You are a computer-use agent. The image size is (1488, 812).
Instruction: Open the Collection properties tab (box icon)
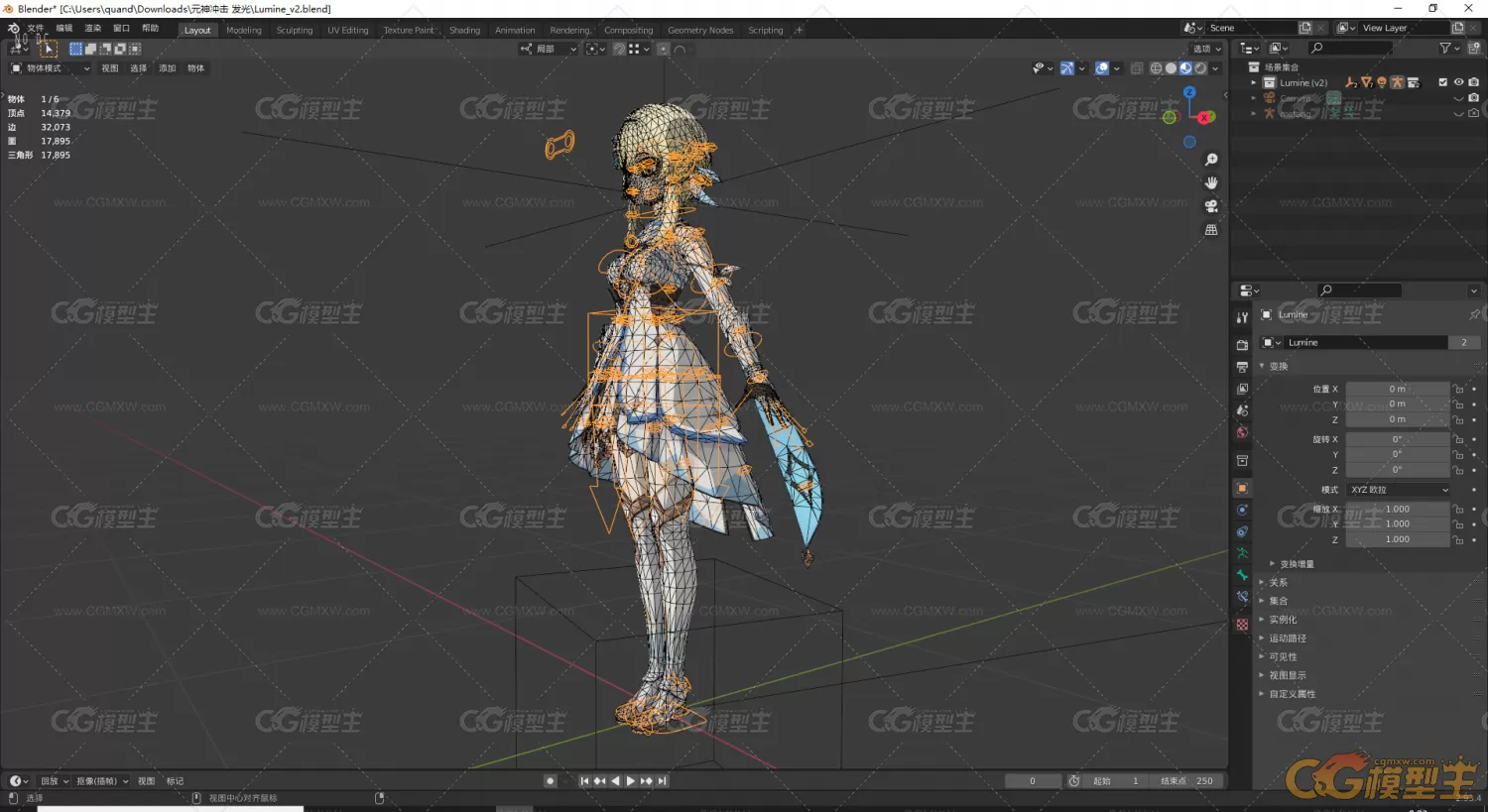coord(1242,460)
